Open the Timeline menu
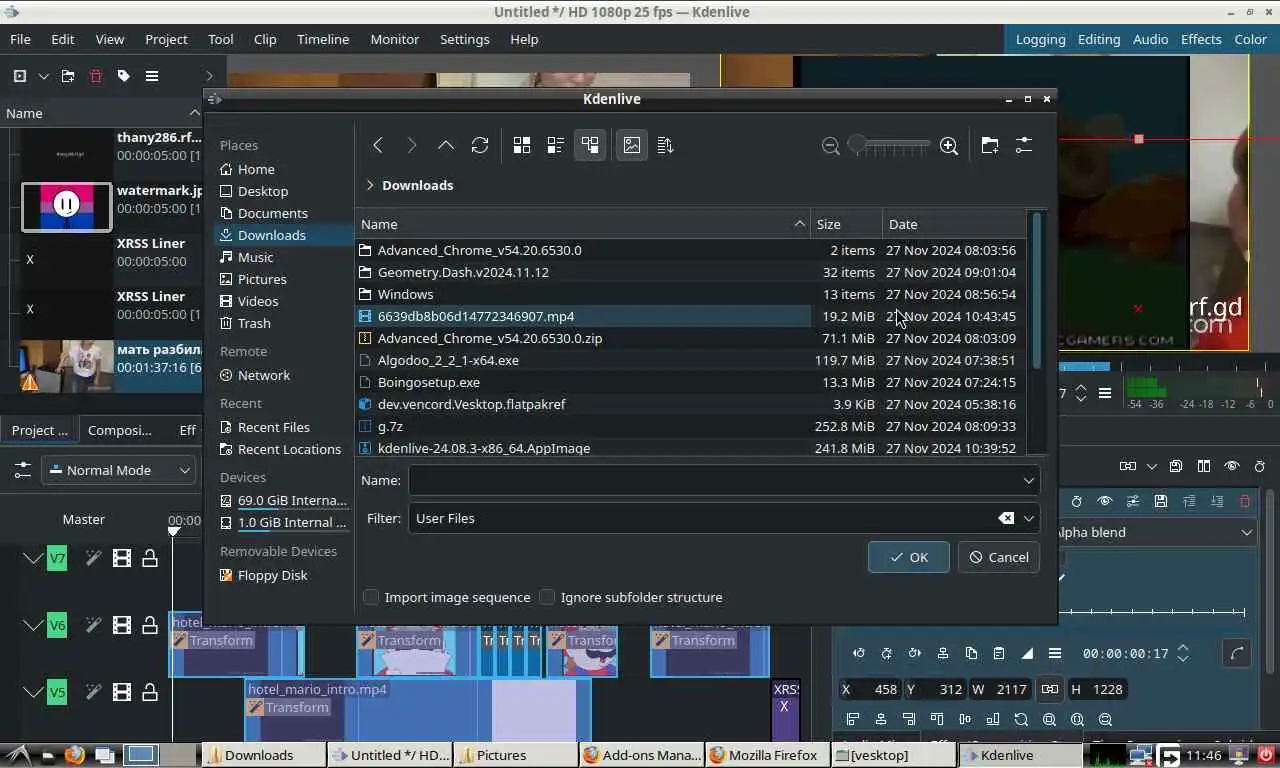 coord(323,39)
